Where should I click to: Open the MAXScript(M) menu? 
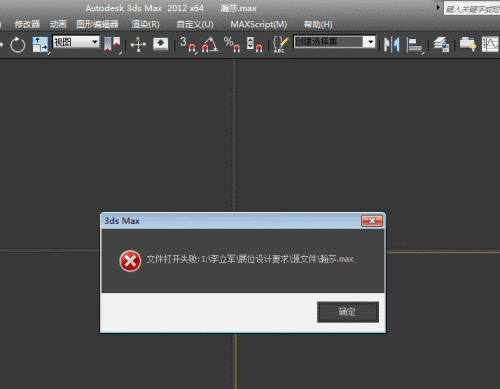(x=259, y=24)
